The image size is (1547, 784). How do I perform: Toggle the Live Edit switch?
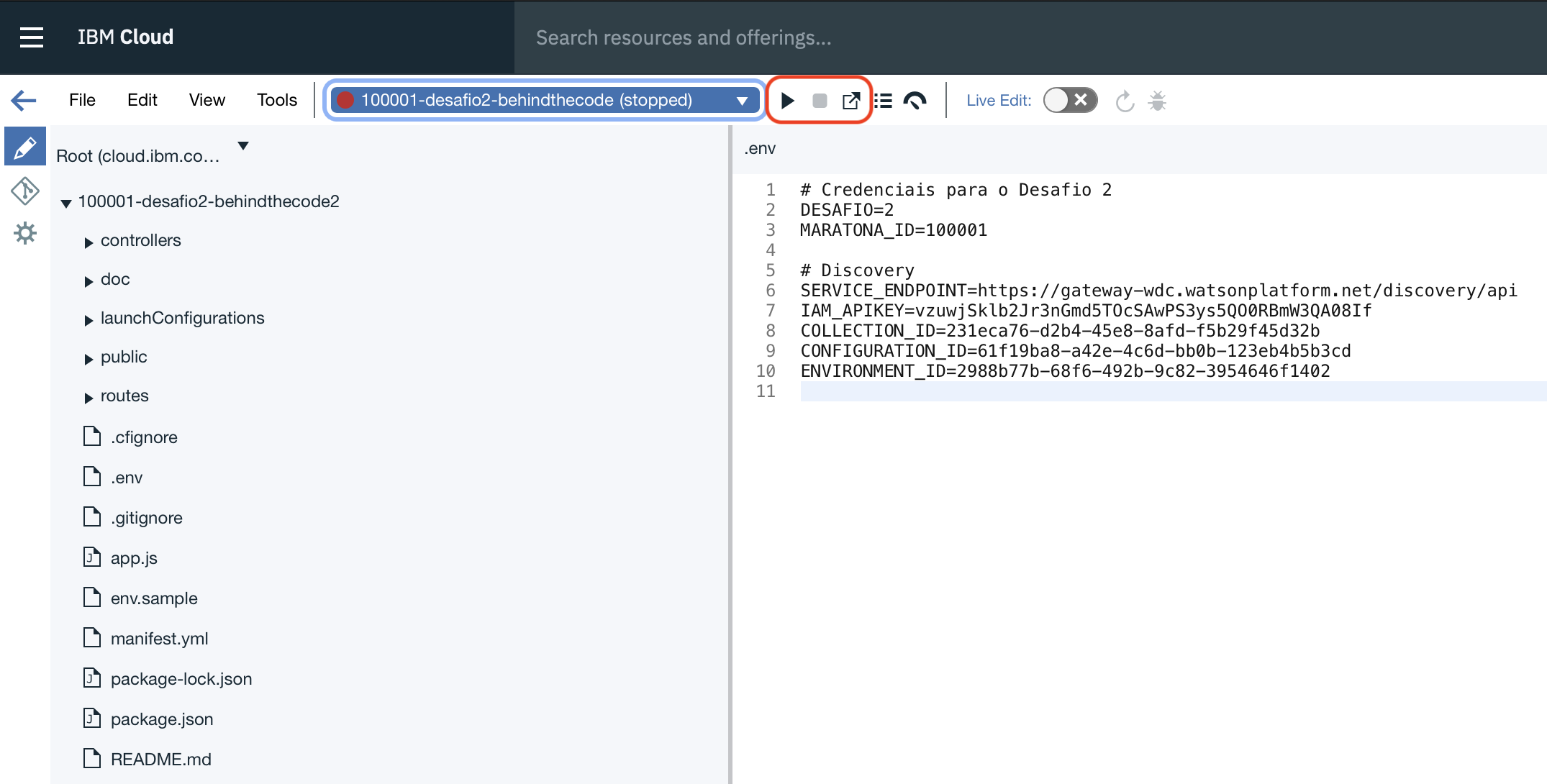(1070, 101)
